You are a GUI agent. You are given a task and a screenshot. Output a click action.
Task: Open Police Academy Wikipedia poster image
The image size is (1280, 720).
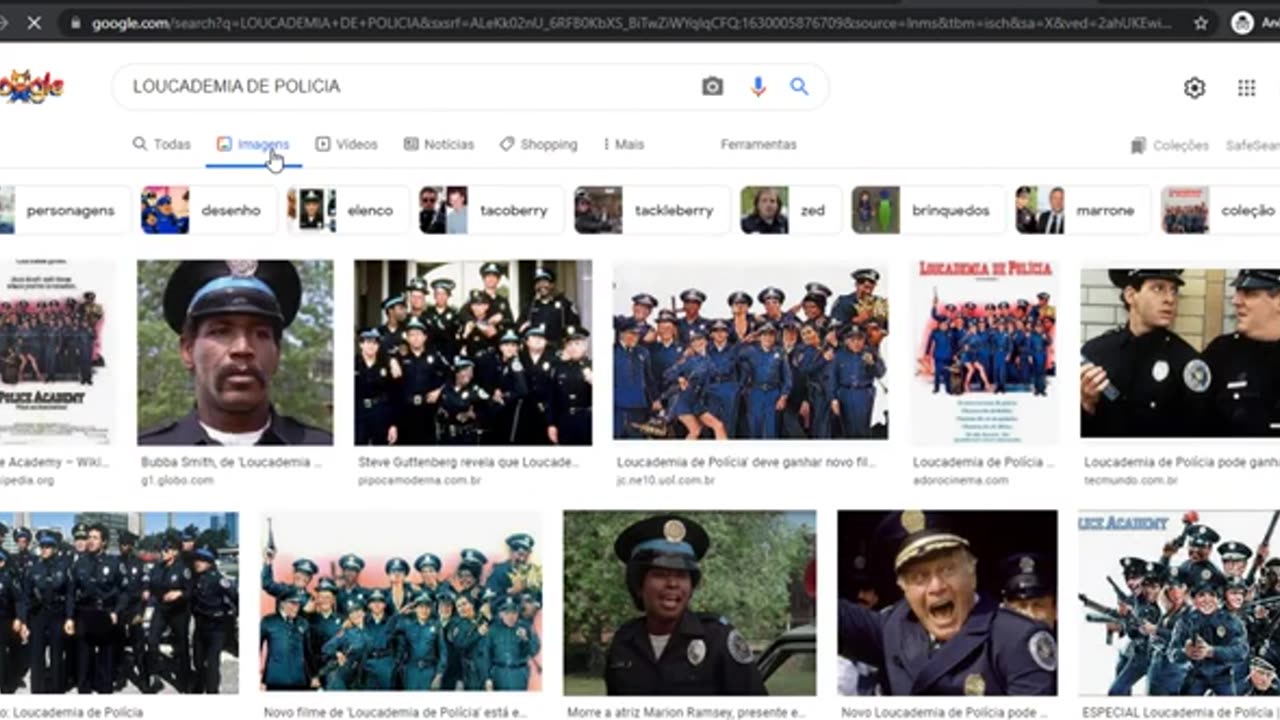click(x=56, y=352)
